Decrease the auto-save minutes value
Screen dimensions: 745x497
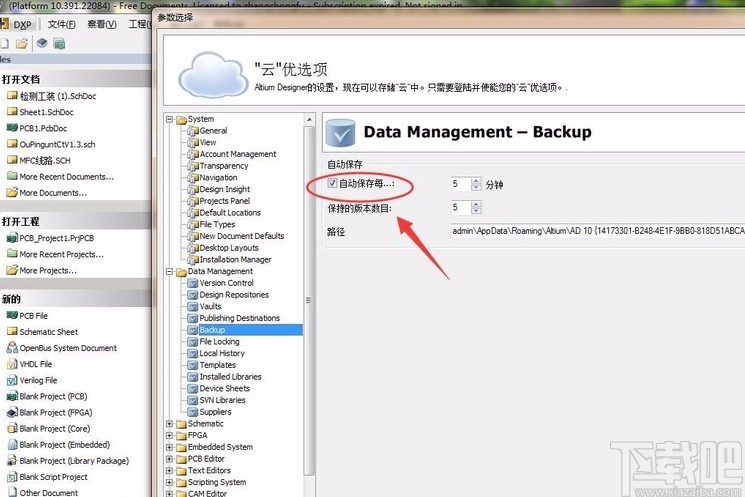pos(476,187)
